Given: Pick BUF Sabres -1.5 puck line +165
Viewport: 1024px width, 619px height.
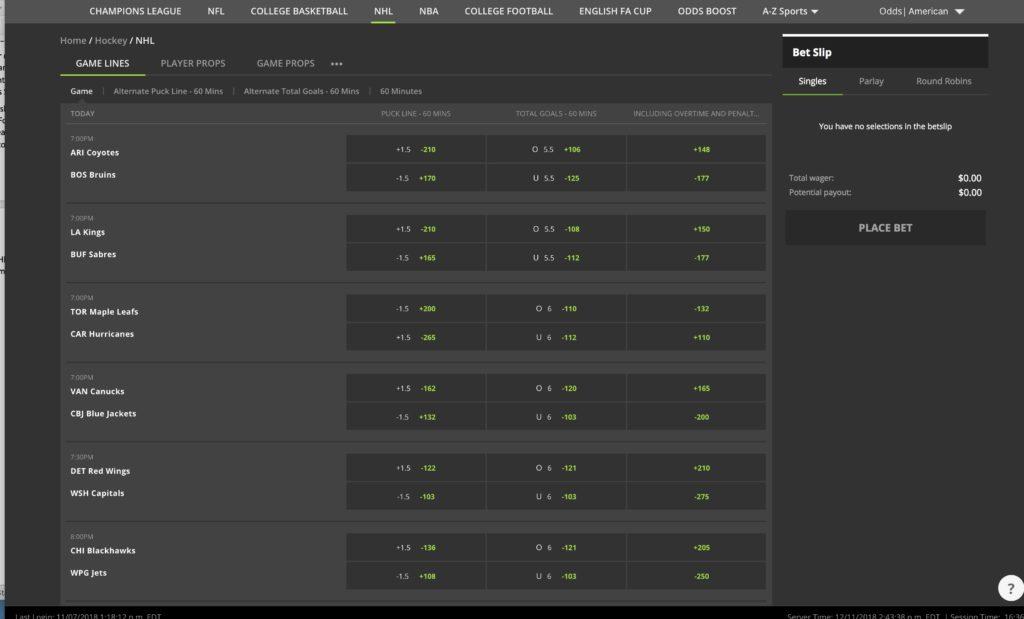Looking at the screenshot, I should [416, 258].
